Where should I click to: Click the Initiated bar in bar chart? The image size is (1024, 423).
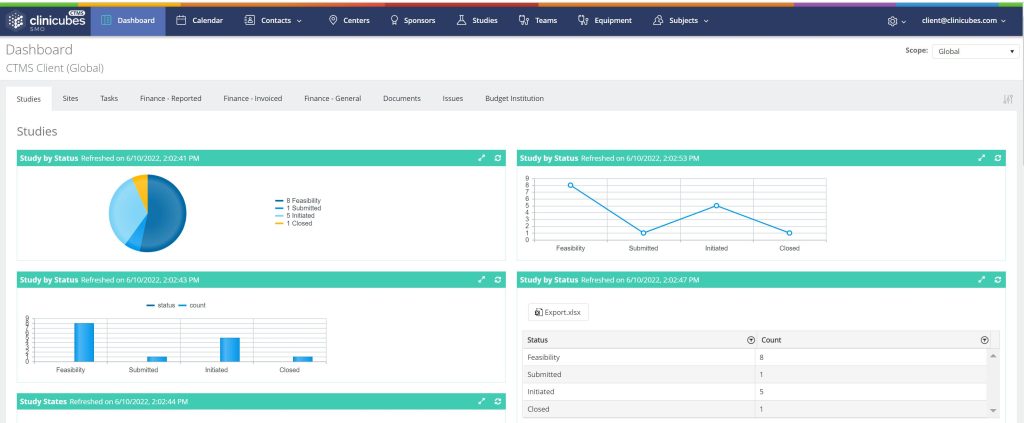click(x=230, y=349)
